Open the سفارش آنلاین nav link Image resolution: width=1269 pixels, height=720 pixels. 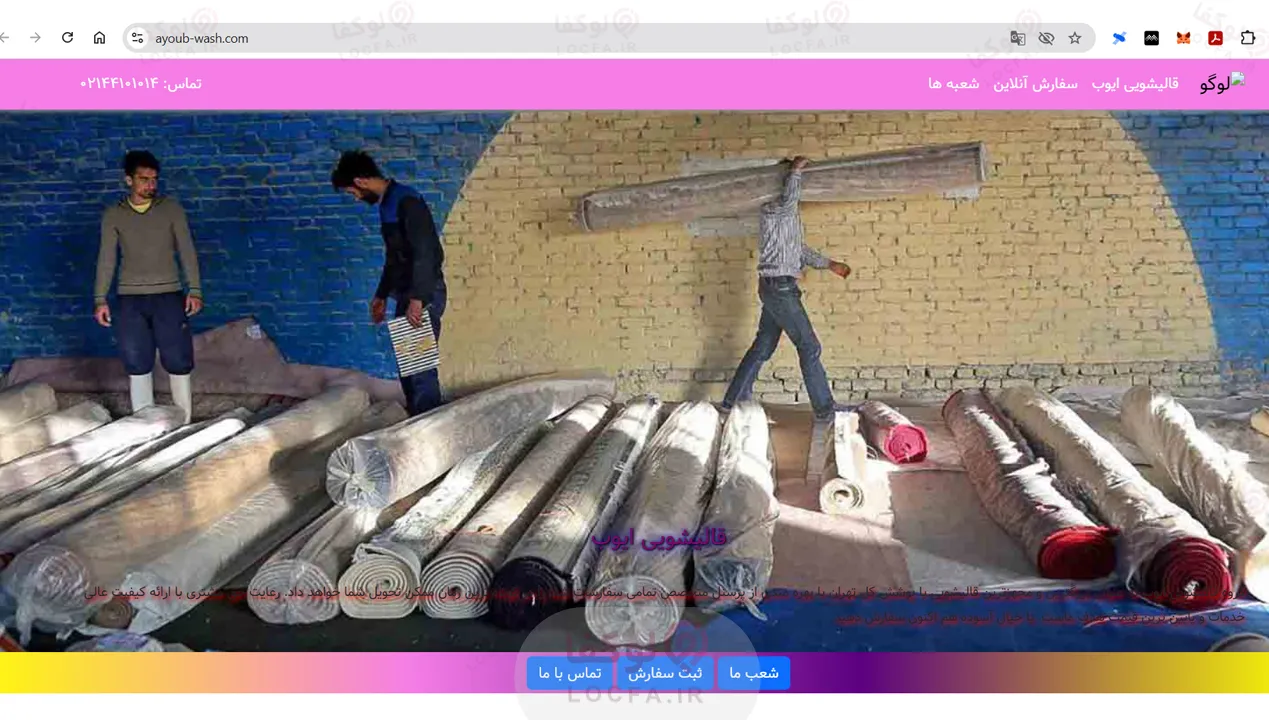coord(1035,83)
